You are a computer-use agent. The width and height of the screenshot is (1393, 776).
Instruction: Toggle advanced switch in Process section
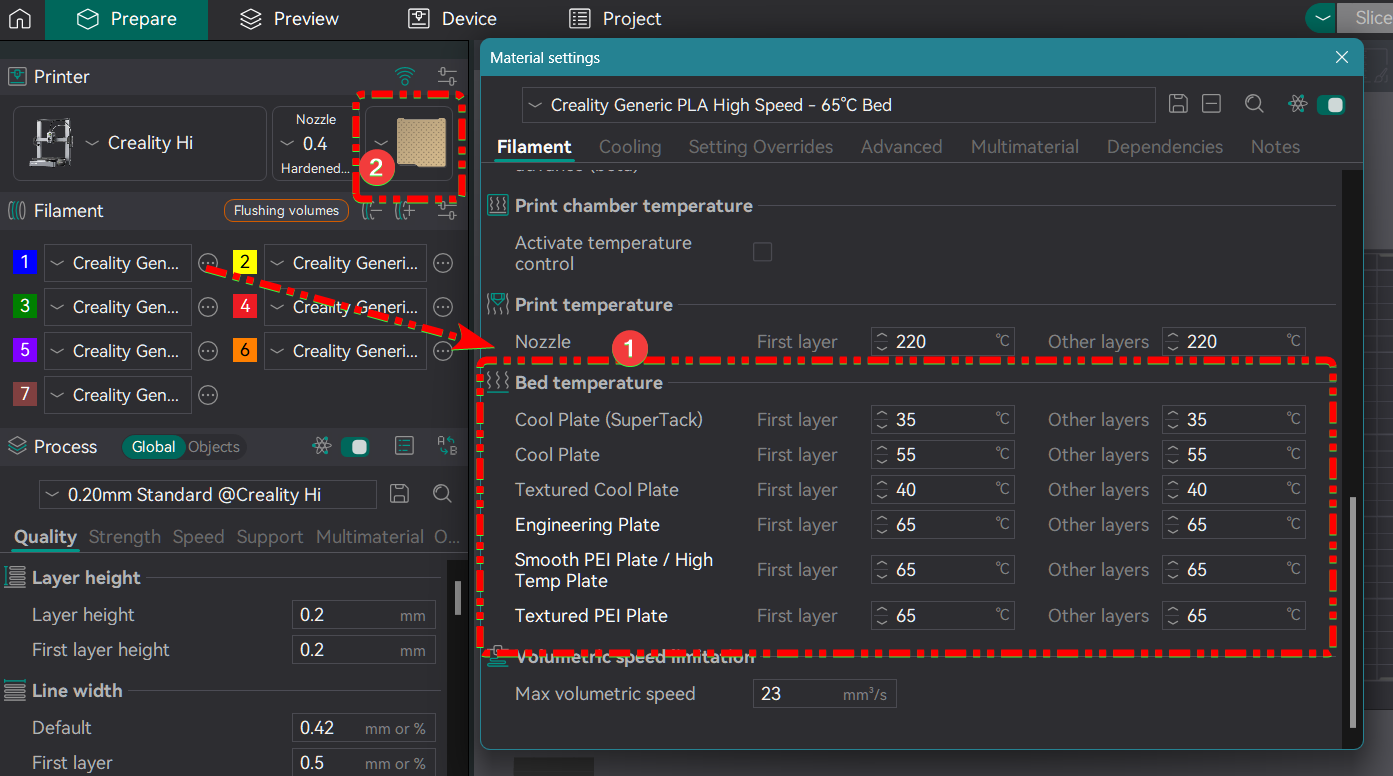click(x=354, y=447)
